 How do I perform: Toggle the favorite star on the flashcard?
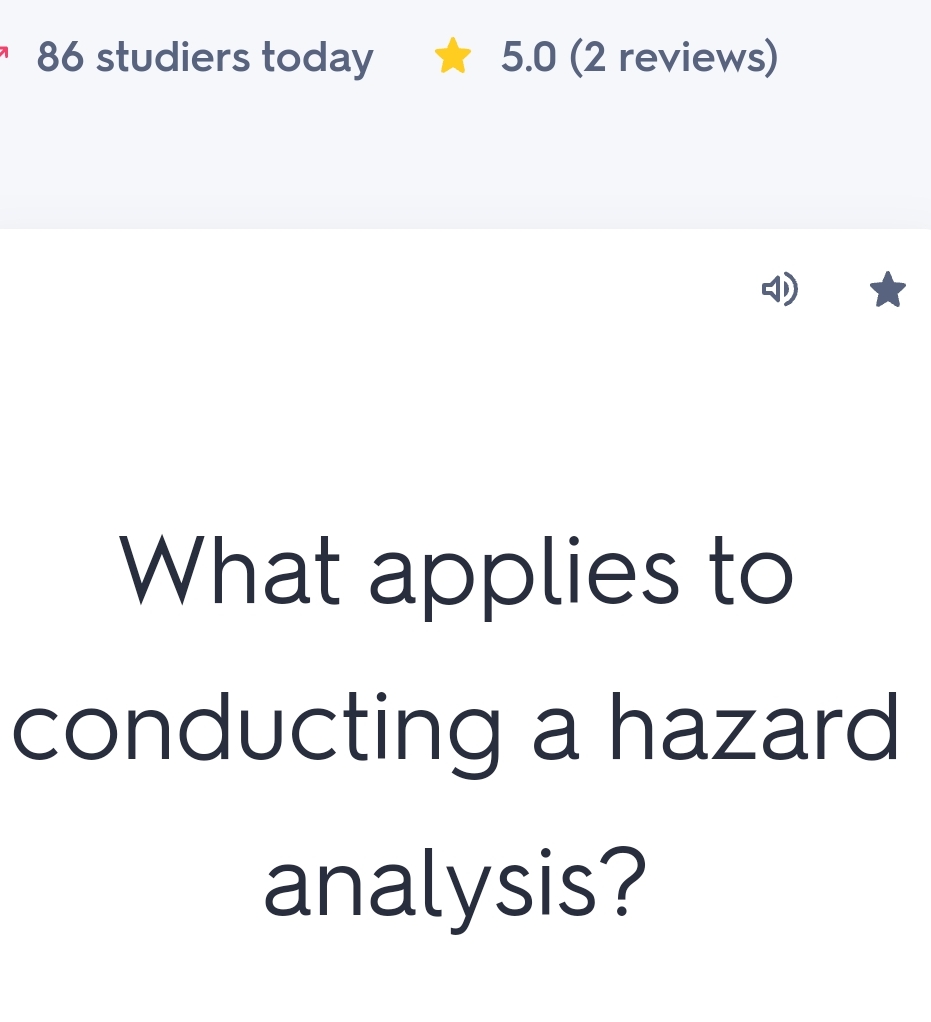click(886, 289)
